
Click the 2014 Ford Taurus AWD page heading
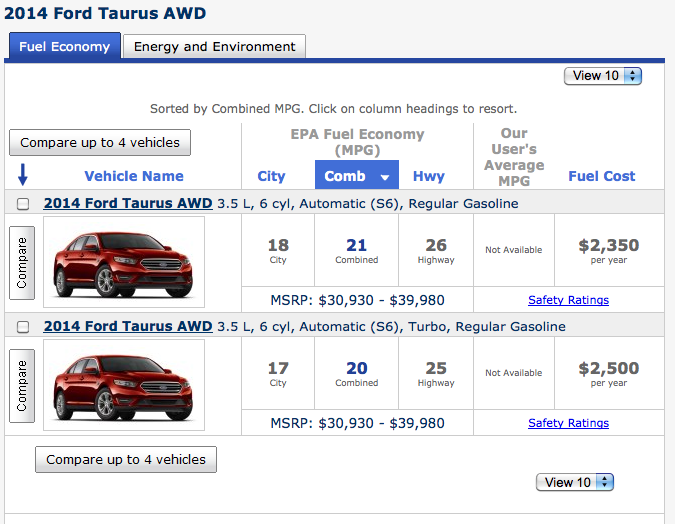[x=105, y=13]
